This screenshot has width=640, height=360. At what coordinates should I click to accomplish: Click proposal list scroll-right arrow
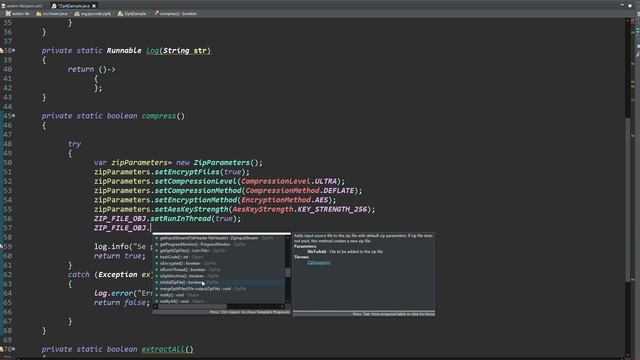point(283,307)
